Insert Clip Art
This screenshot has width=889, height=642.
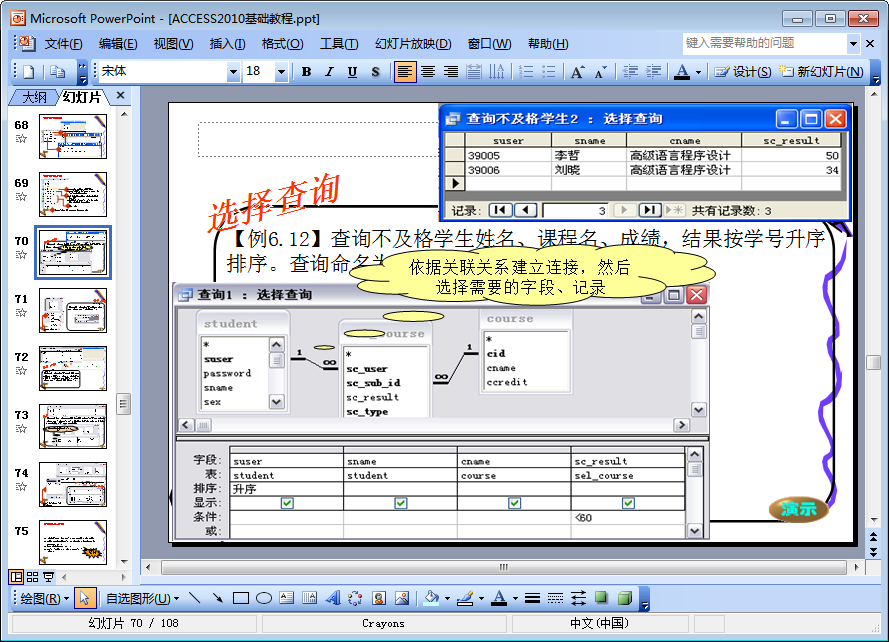tap(379, 598)
